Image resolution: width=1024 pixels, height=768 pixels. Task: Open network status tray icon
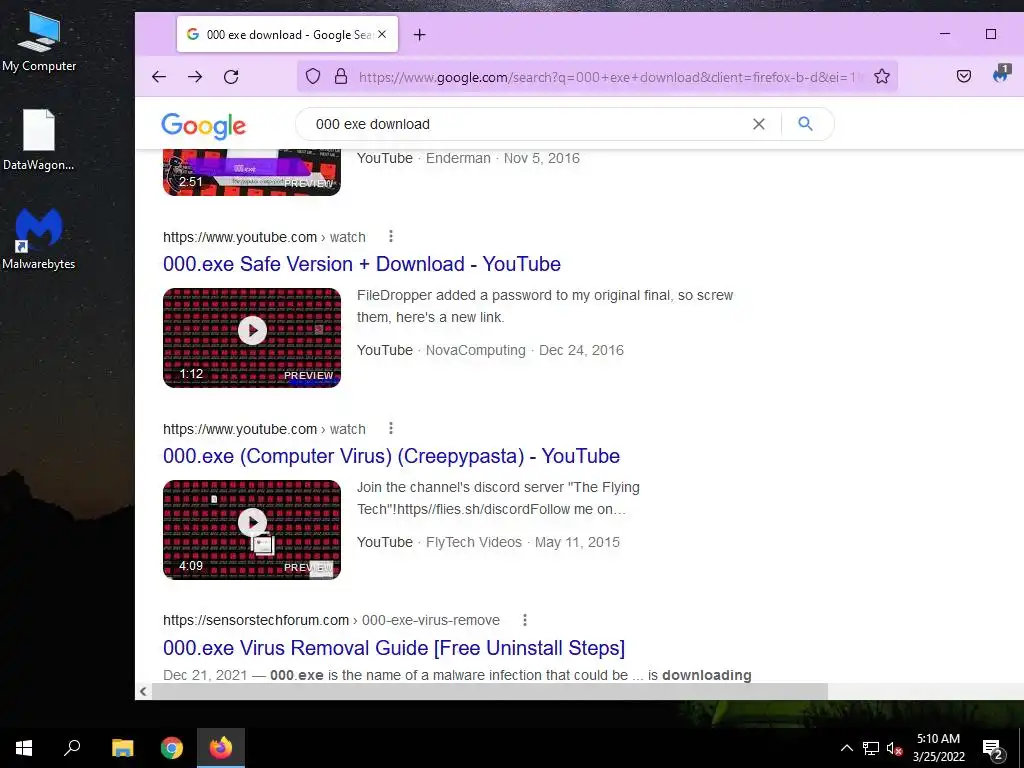pos(871,748)
